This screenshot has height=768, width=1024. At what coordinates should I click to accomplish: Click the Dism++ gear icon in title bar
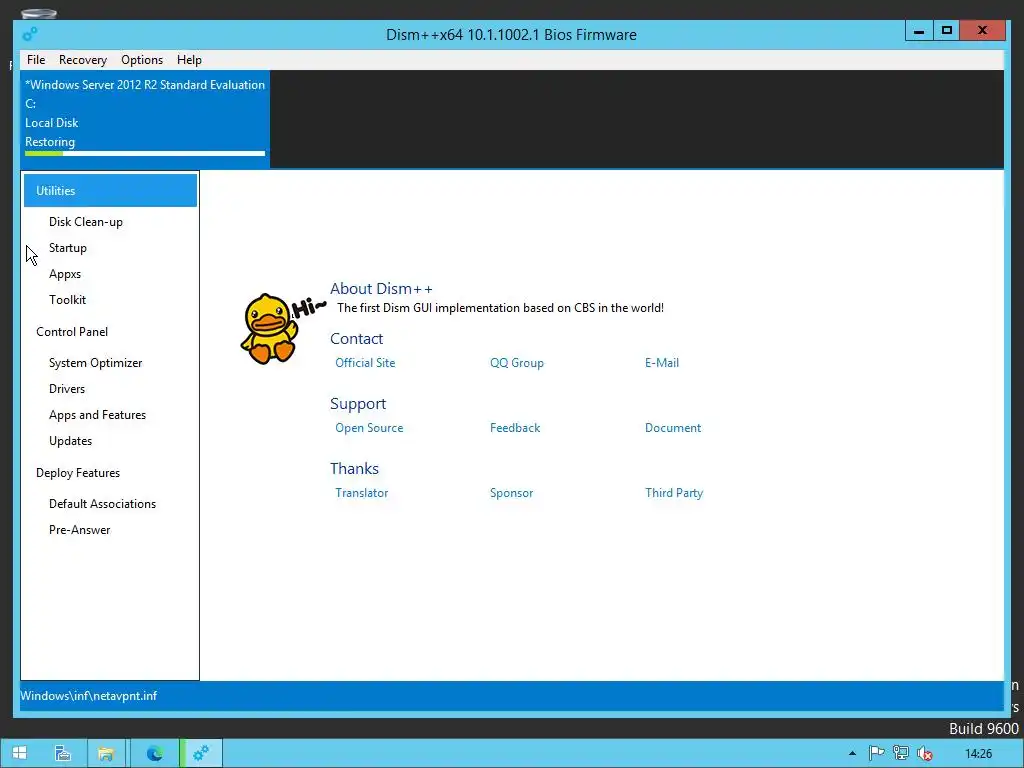tap(30, 34)
